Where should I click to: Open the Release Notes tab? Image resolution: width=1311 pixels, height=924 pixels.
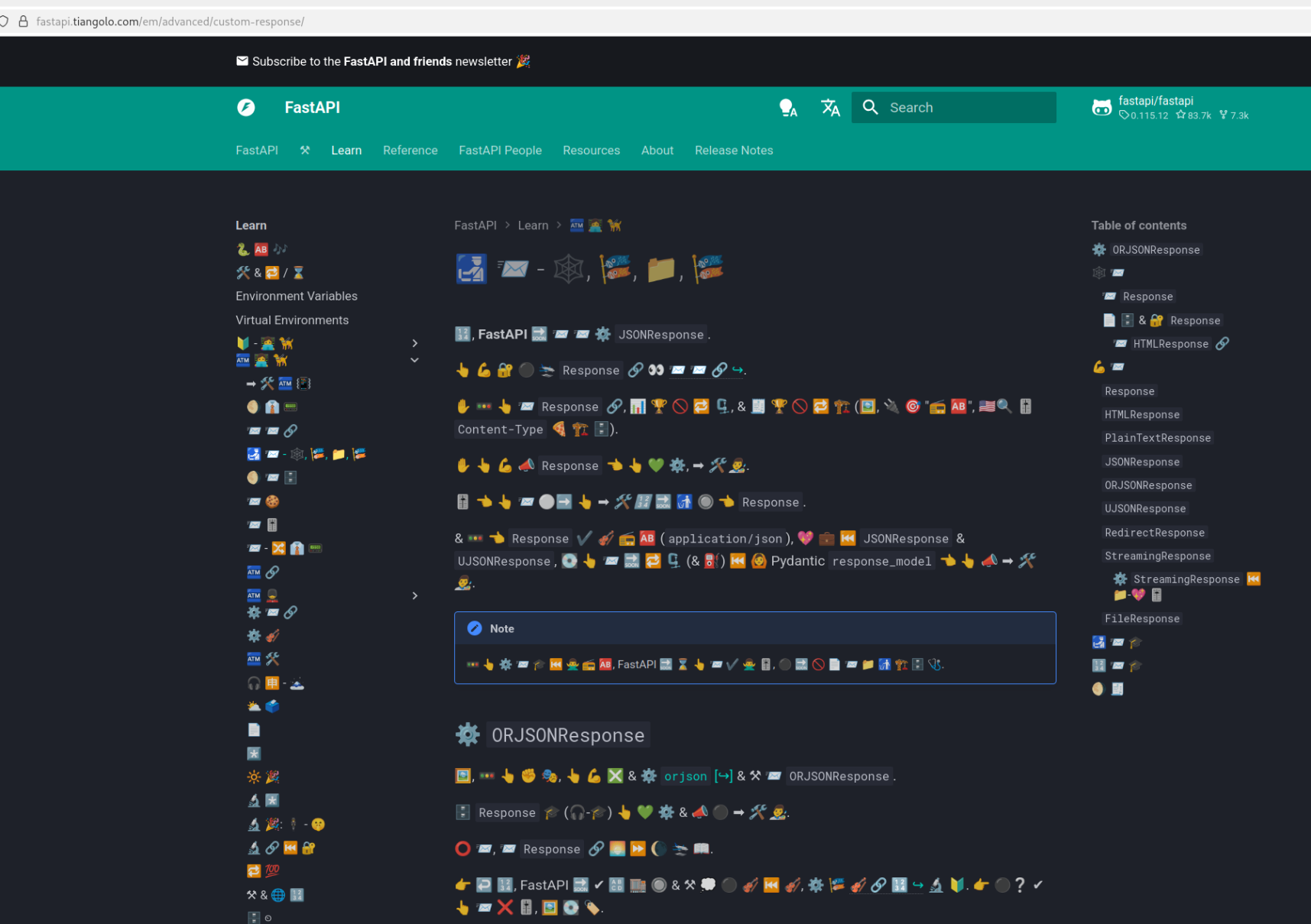[x=734, y=151]
